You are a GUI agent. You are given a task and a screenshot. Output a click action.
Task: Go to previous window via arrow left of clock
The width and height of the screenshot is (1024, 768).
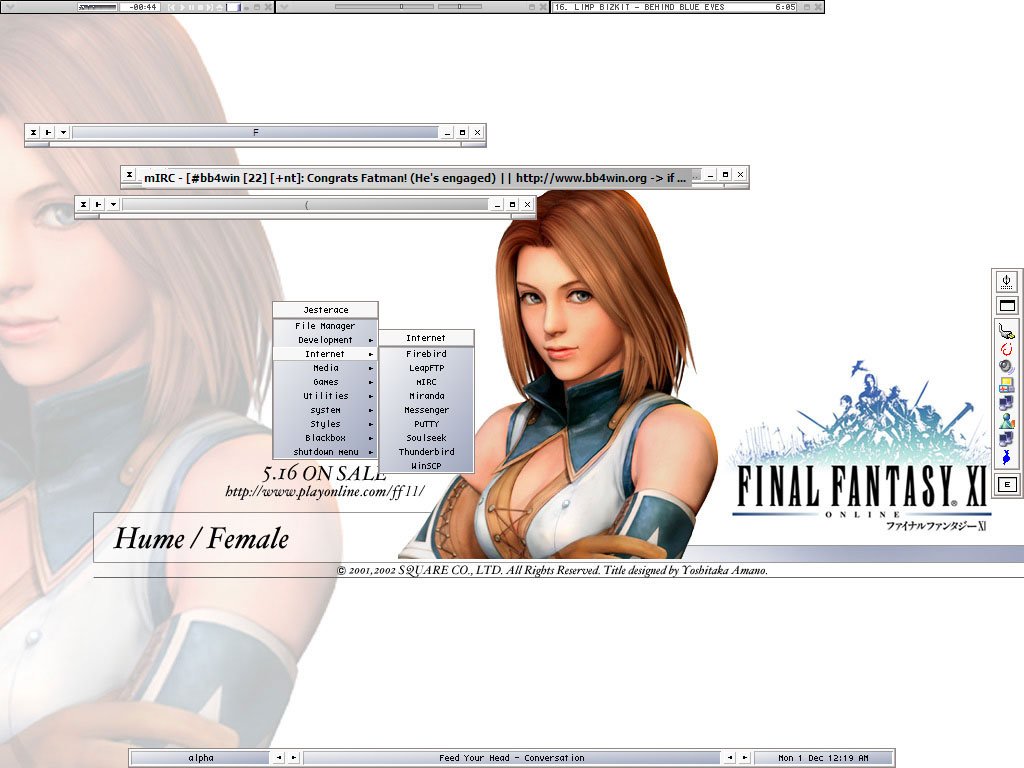pos(729,758)
